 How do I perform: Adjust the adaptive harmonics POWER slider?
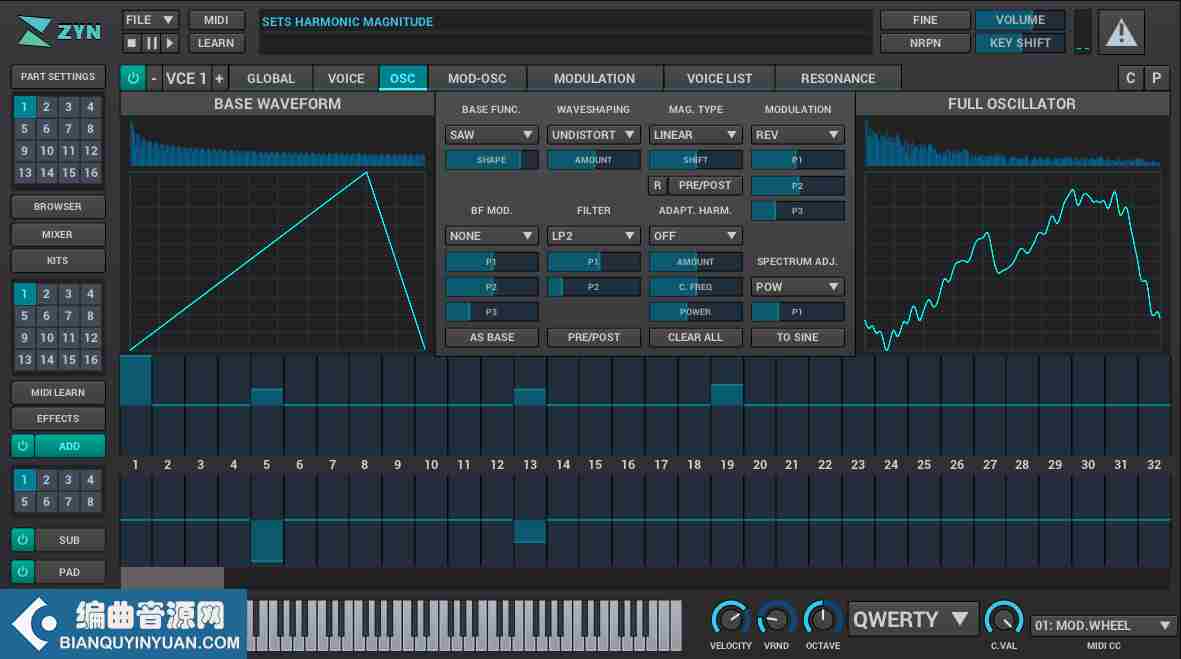point(695,312)
